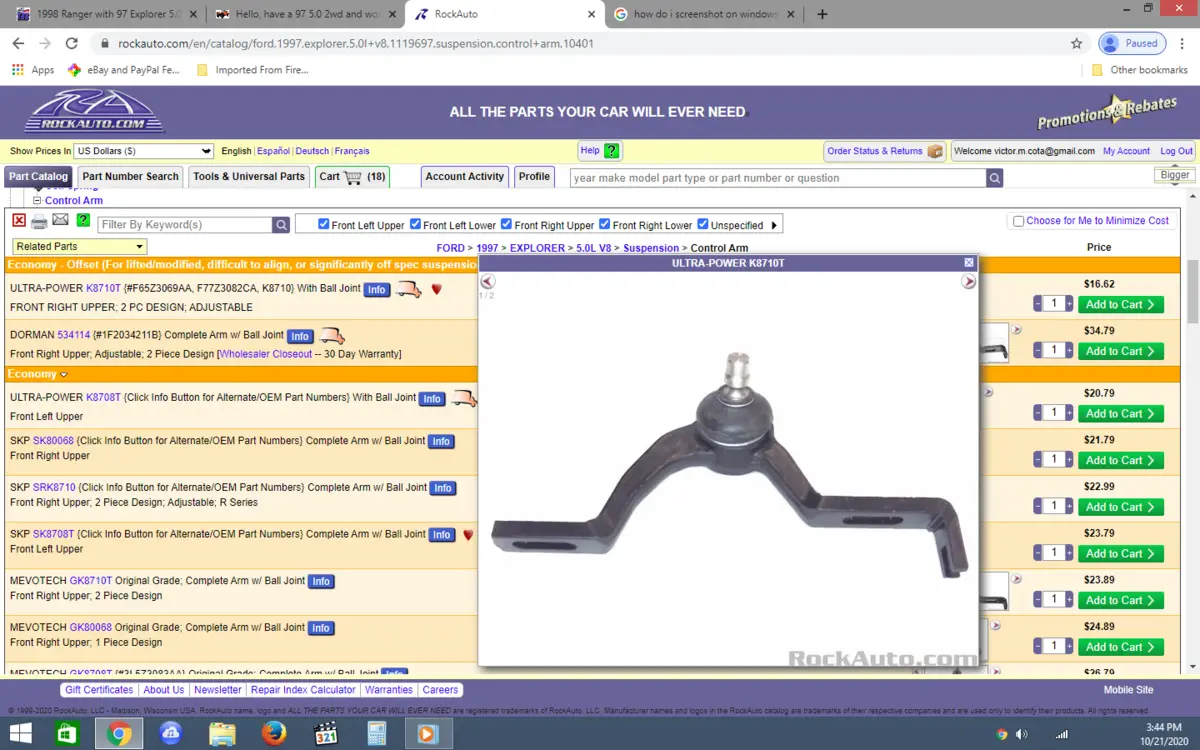This screenshot has height=750, width=1200.
Task: Uncheck Front Left Lower filter
Action: tap(415, 224)
